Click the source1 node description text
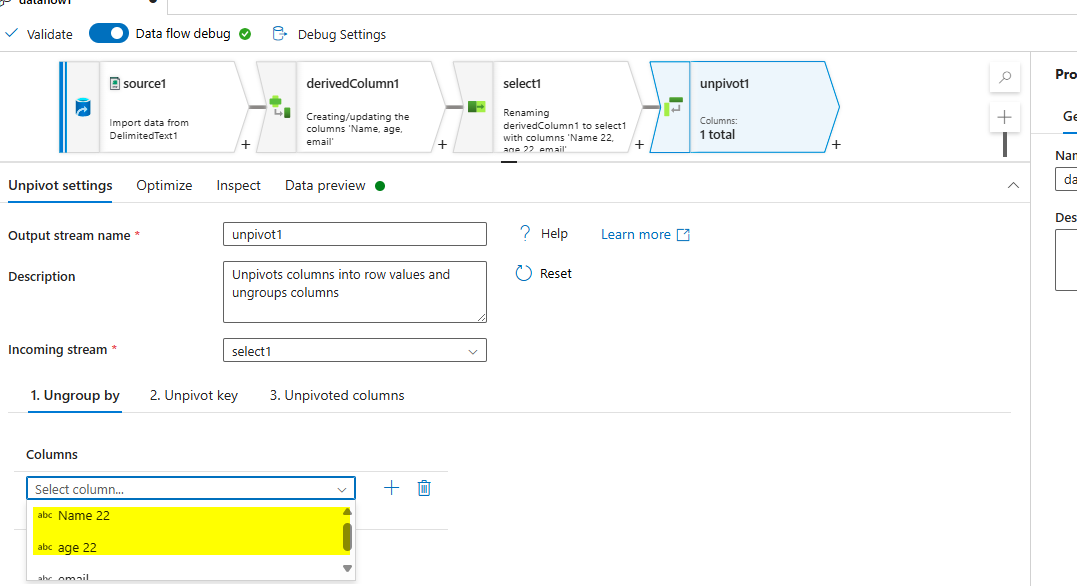 (x=149, y=129)
